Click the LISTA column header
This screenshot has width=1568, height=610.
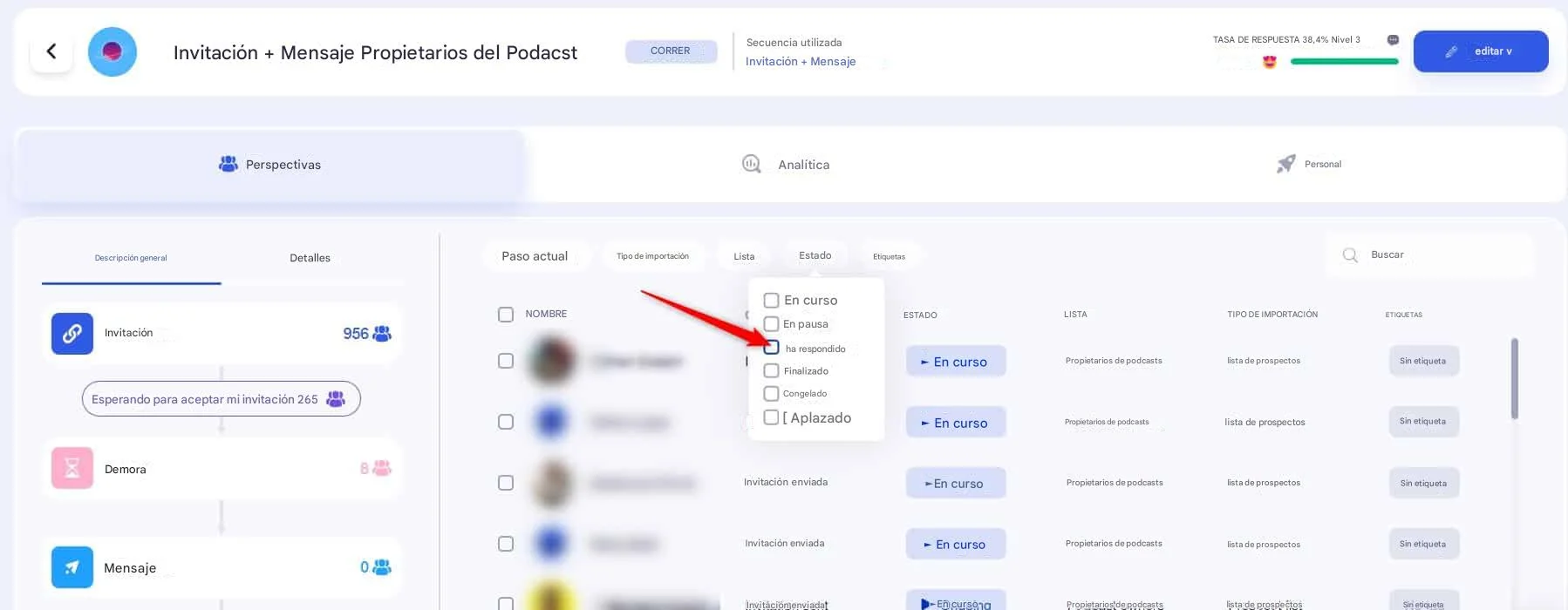tap(1075, 315)
